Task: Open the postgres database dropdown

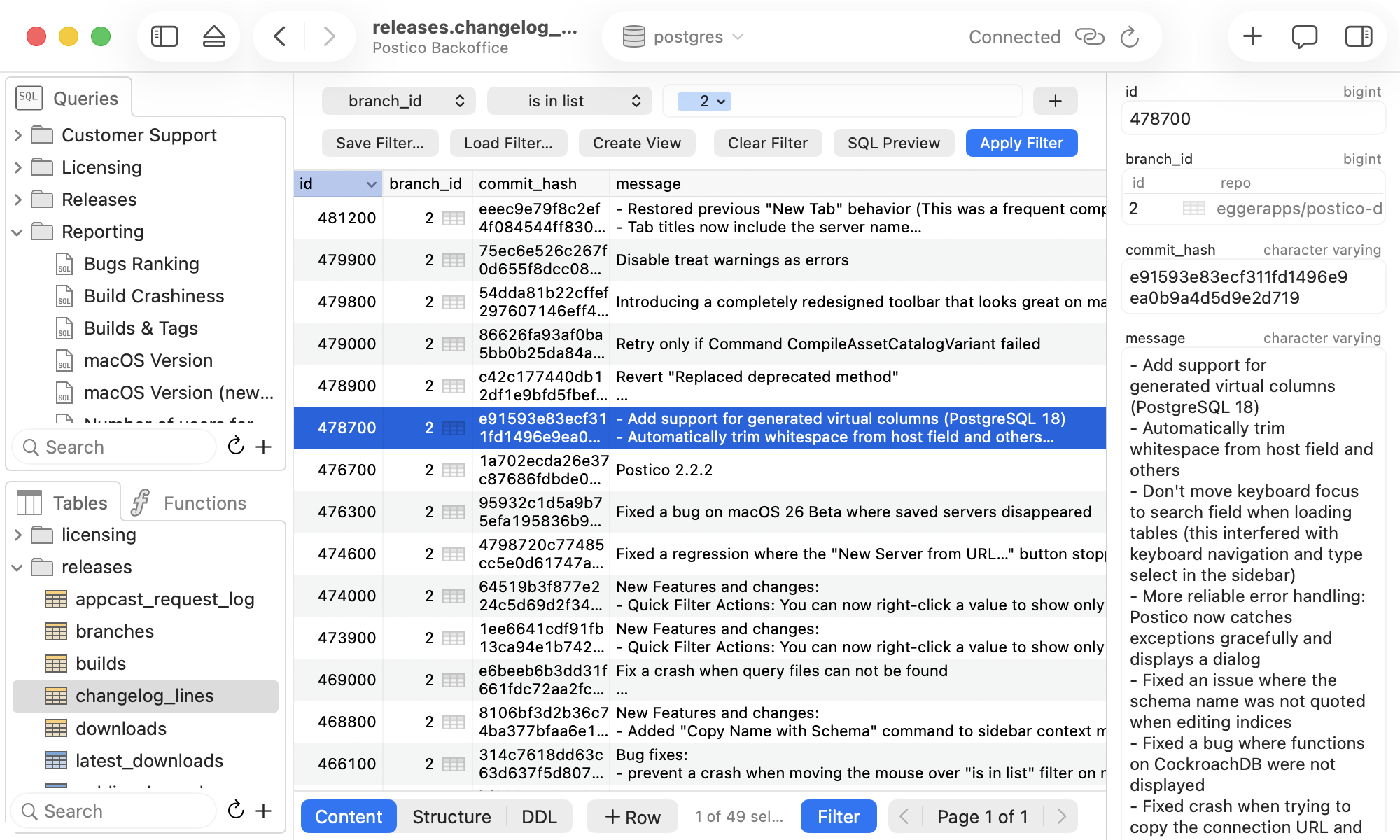Action: point(683,36)
